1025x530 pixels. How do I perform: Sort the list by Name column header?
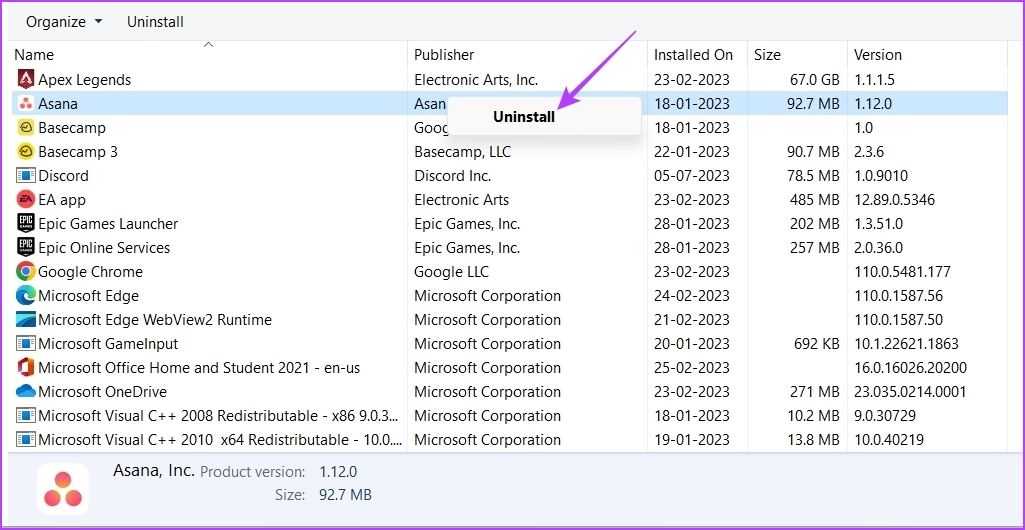click(x=34, y=55)
